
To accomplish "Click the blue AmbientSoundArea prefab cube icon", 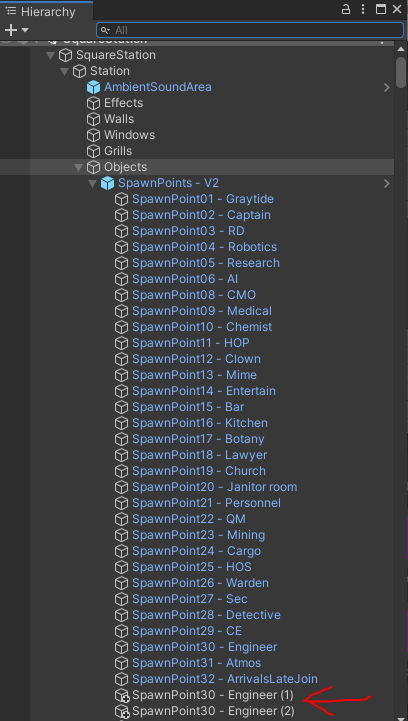I will (x=93, y=87).
